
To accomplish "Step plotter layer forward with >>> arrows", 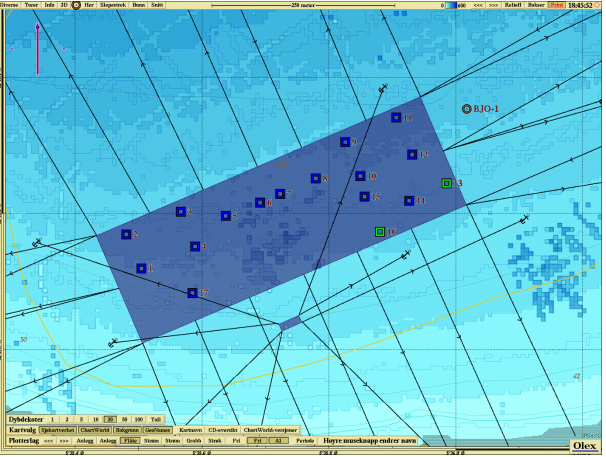I will click(x=63, y=440).
